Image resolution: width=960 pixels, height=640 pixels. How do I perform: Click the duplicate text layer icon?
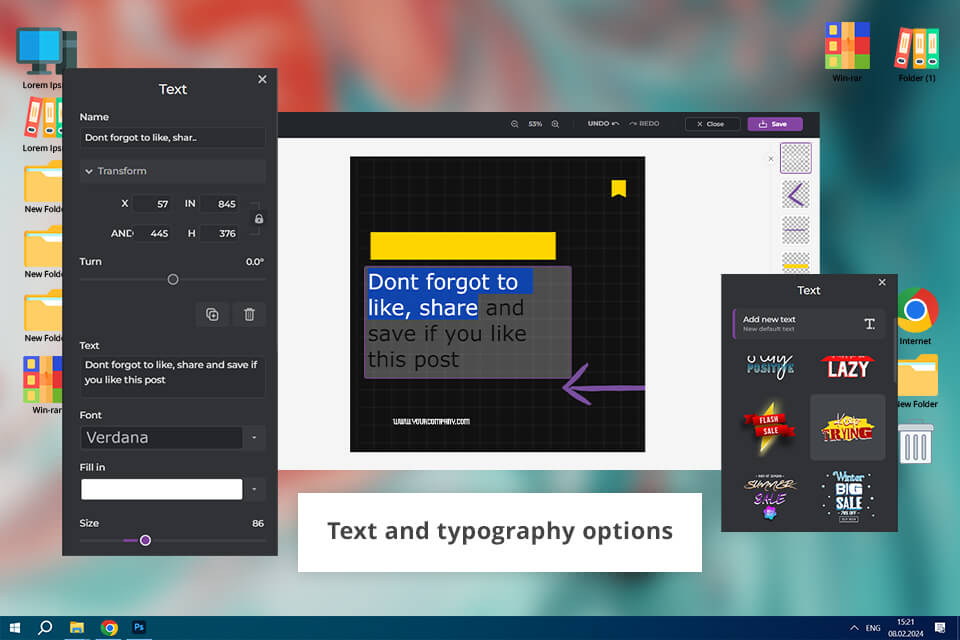212,314
